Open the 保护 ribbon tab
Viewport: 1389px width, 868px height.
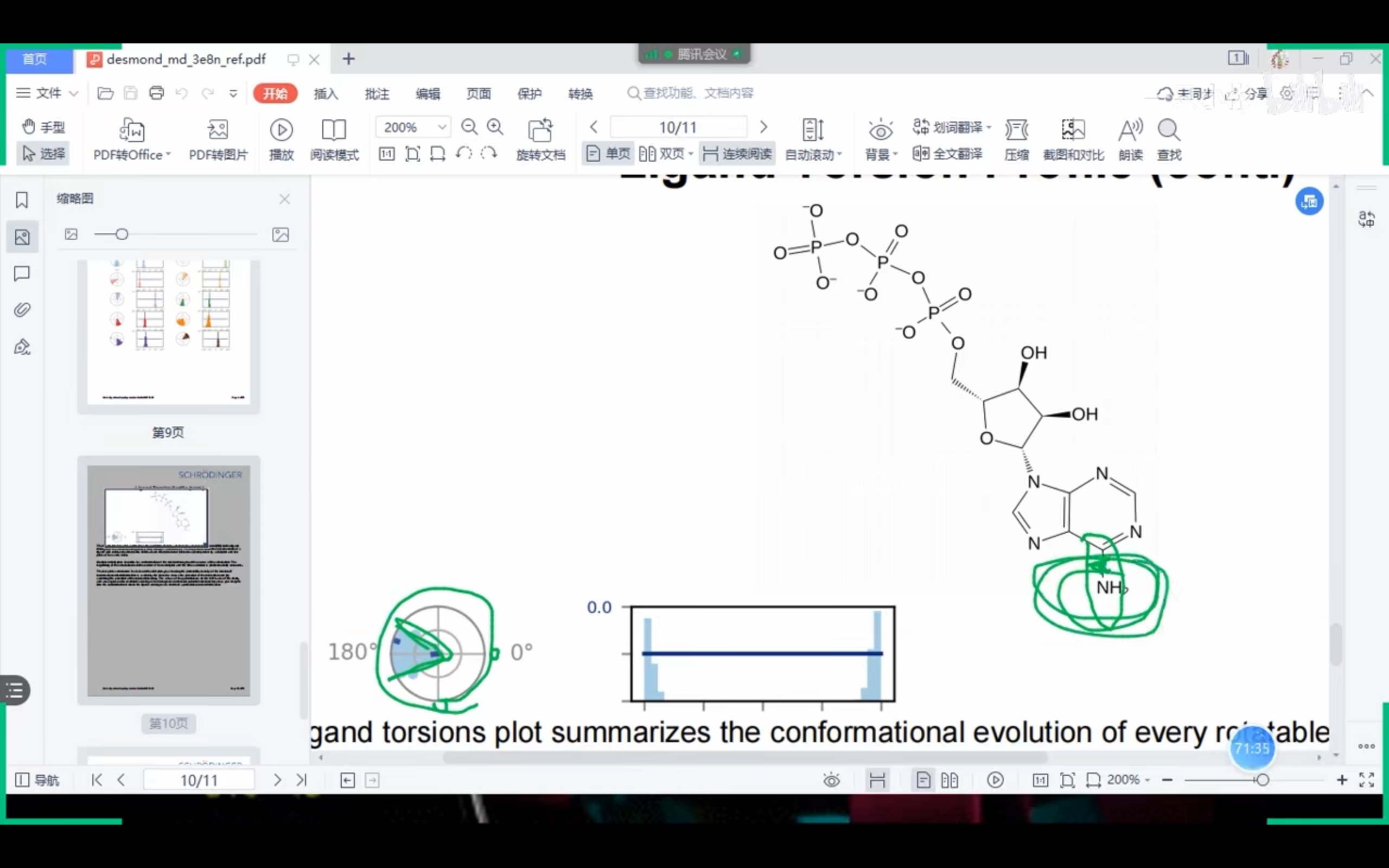(x=530, y=93)
